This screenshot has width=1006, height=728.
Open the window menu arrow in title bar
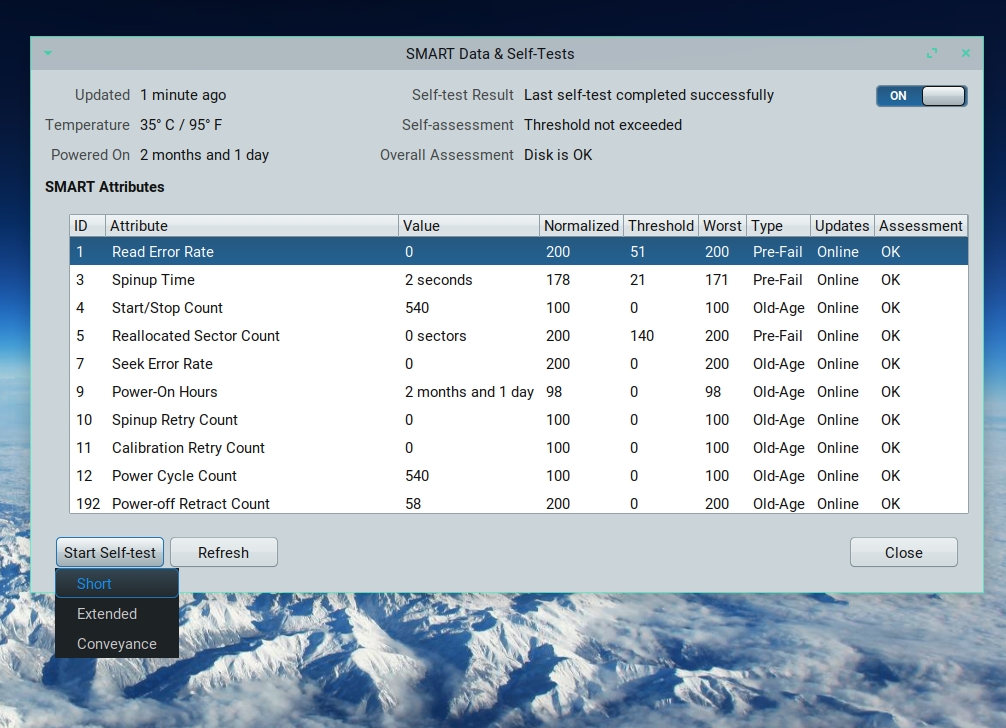click(x=47, y=54)
